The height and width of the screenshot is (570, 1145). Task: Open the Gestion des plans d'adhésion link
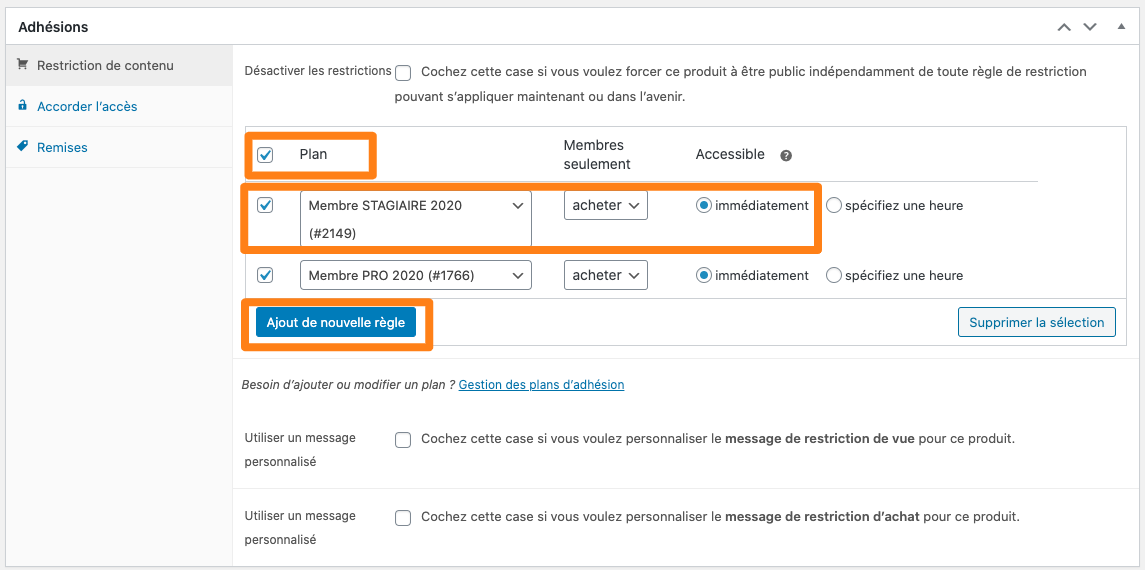point(541,385)
